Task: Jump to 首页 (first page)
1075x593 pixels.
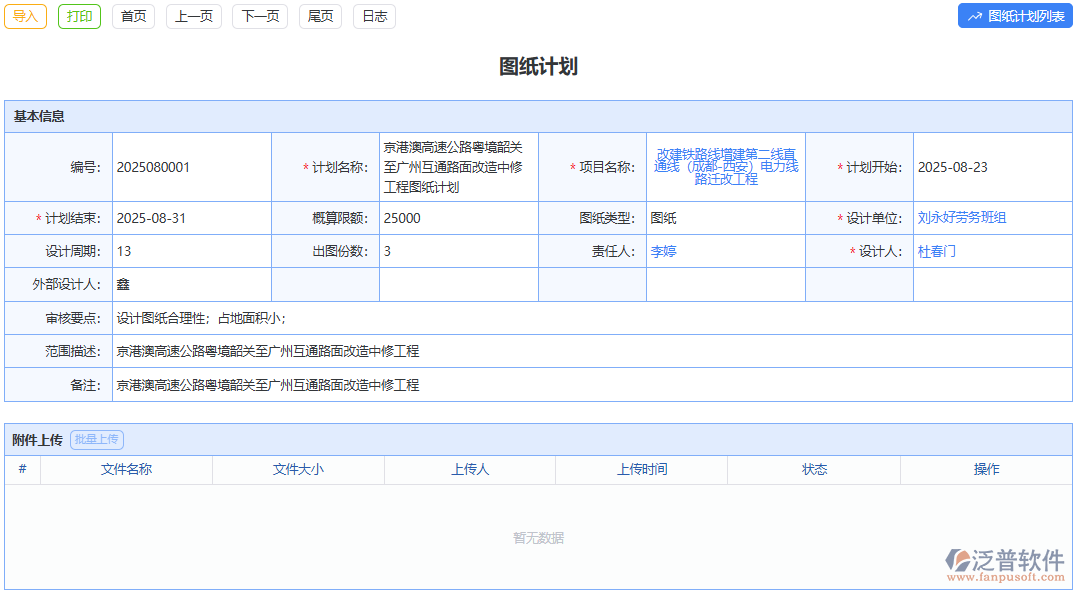Action: pyautogui.click(x=133, y=16)
